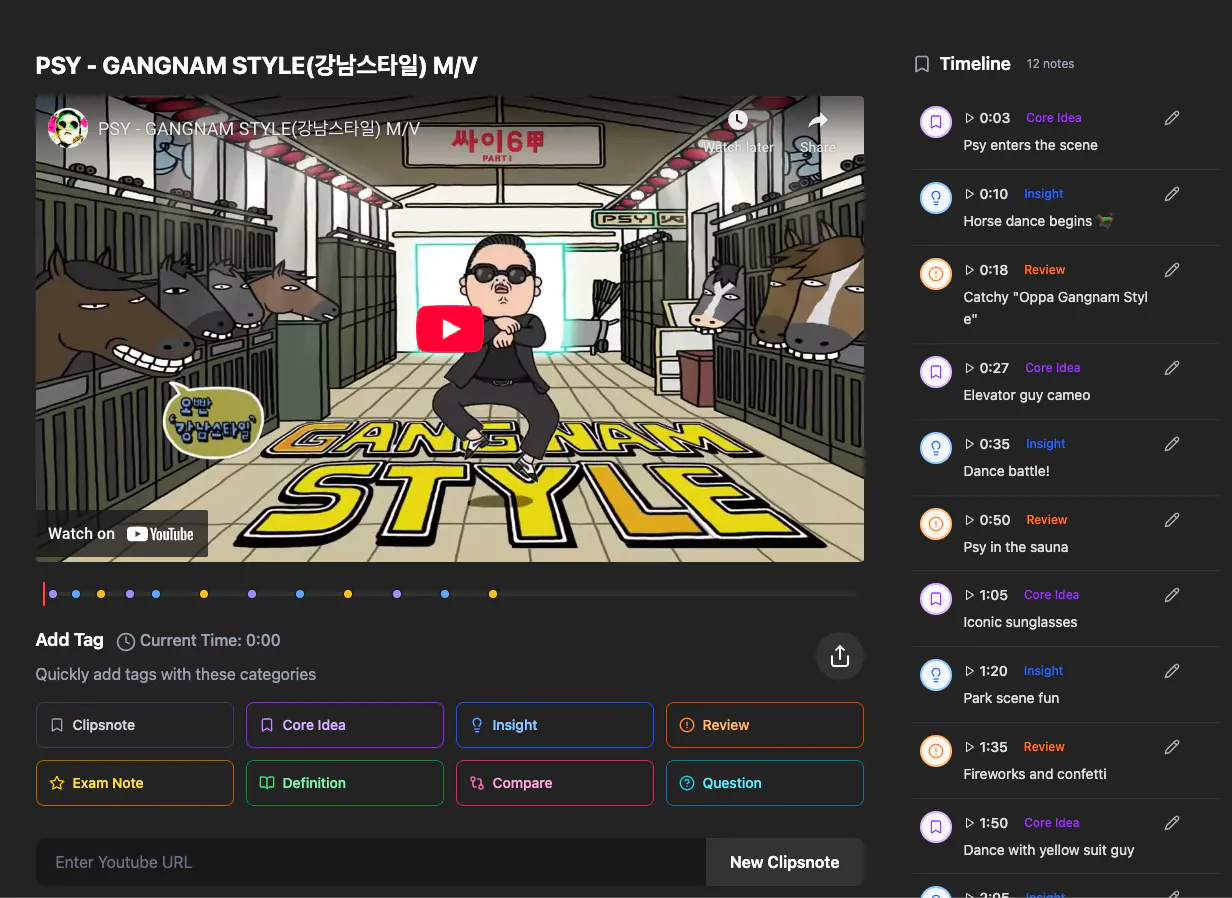Add an Exam Note tag

[x=135, y=783]
